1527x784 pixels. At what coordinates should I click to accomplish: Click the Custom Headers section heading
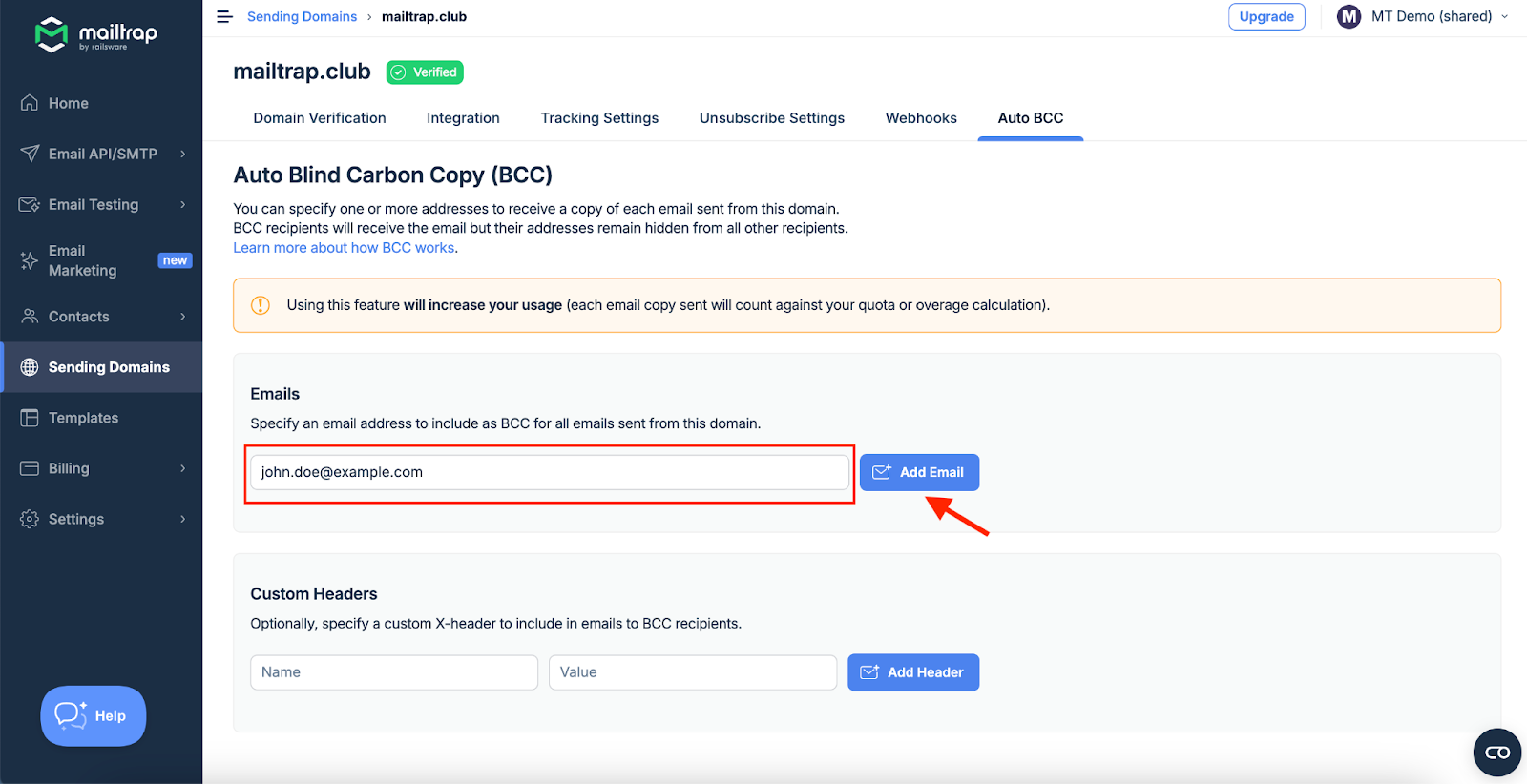(x=314, y=594)
